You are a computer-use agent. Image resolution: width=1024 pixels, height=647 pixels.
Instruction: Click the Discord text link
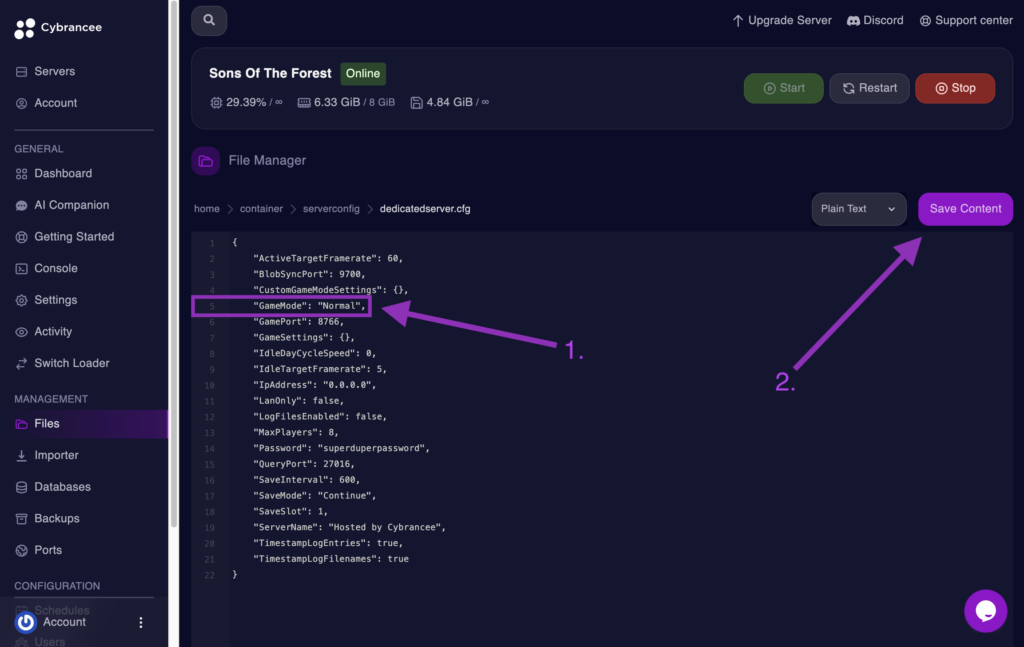(883, 20)
